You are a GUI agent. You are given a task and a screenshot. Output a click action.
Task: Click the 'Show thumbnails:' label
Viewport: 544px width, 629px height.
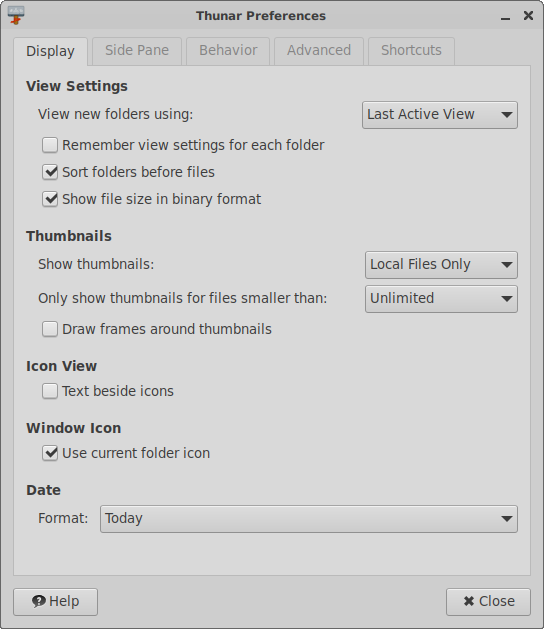[96, 264]
